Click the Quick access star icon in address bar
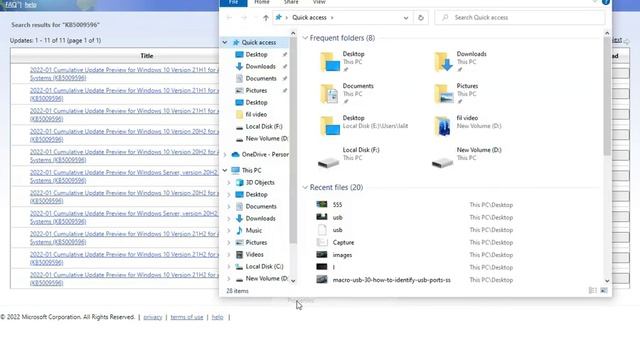This screenshot has width=640, height=360. 279,18
